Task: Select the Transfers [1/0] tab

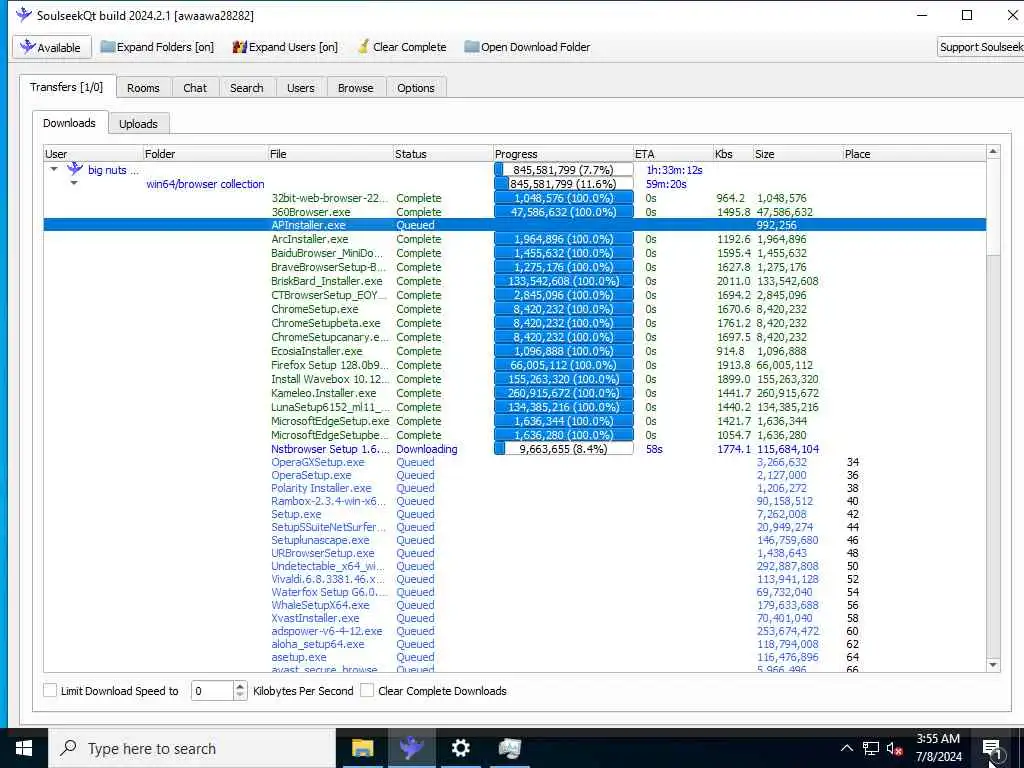Action: pos(67,87)
